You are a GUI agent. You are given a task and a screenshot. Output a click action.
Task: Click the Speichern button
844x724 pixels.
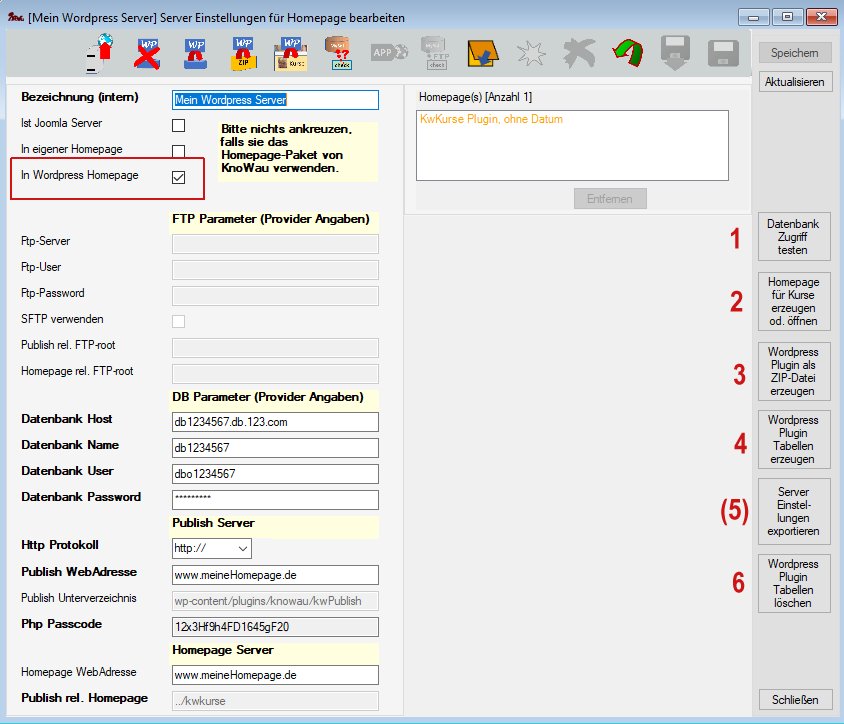point(795,53)
